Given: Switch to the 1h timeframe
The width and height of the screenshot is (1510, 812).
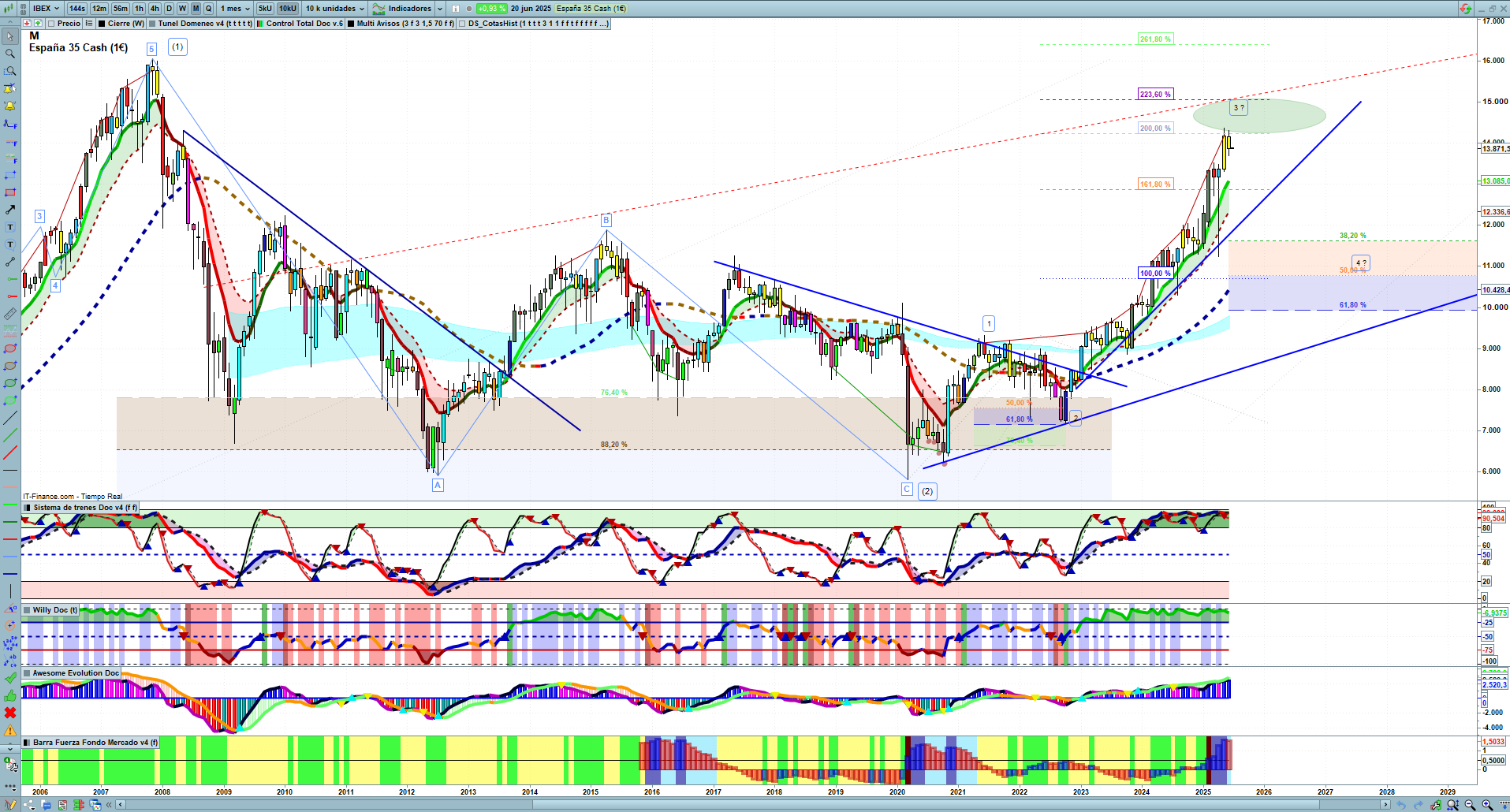Looking at the screenshot, I should [x=140, y=9].
